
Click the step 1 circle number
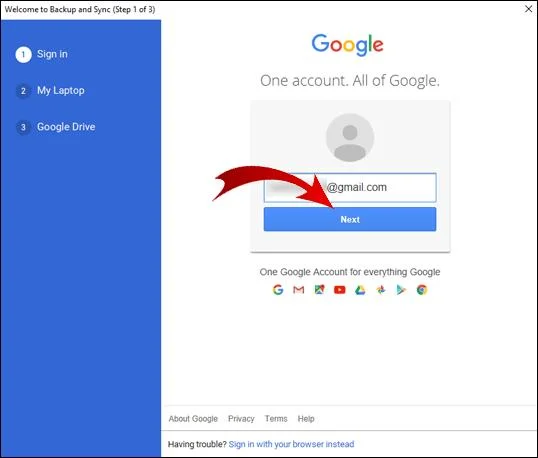[x=23, y=55]
